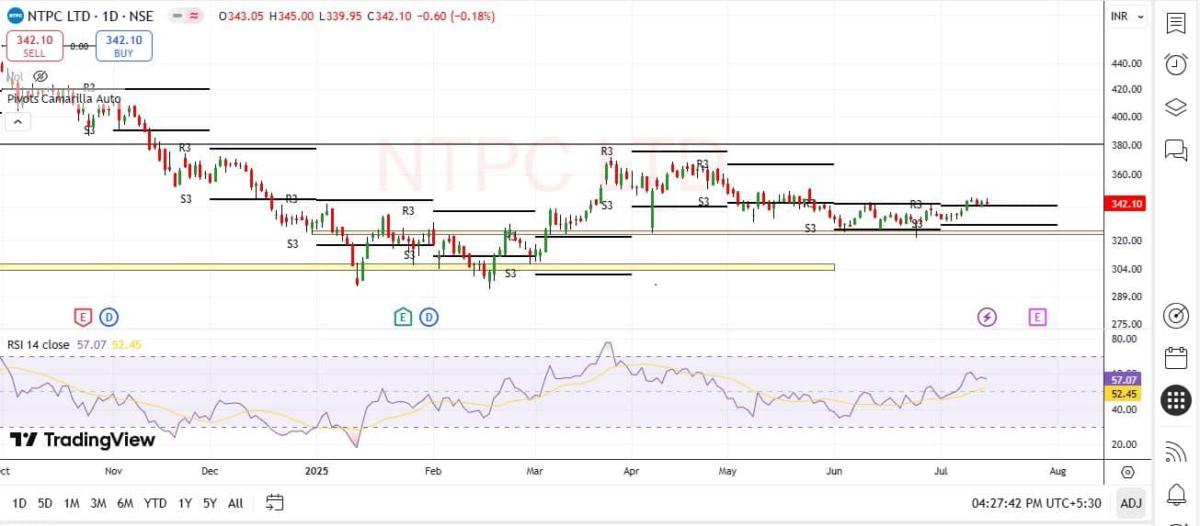Viewport: 1200px width, 526px height.
Task: Click the purple 57.07 RSI scale label
Action: click(x=1124, y=380)
